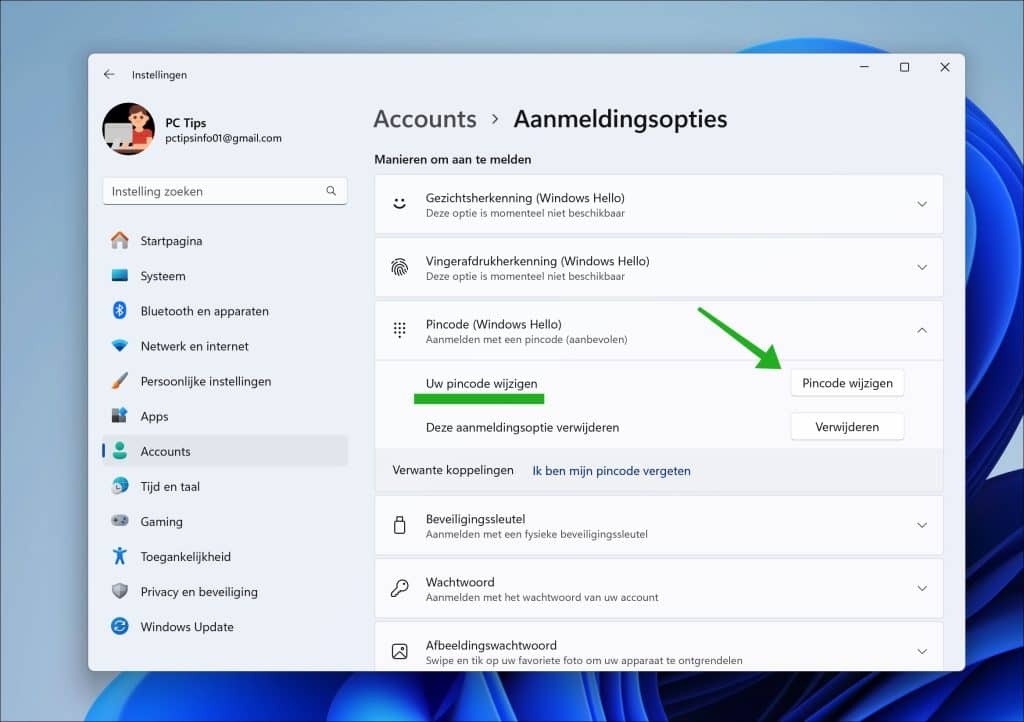Open Ik ben mijn pincode vergeten link
Image resolution: width=1024 pixels, height=722 pixels.
(x=611, y=471)
